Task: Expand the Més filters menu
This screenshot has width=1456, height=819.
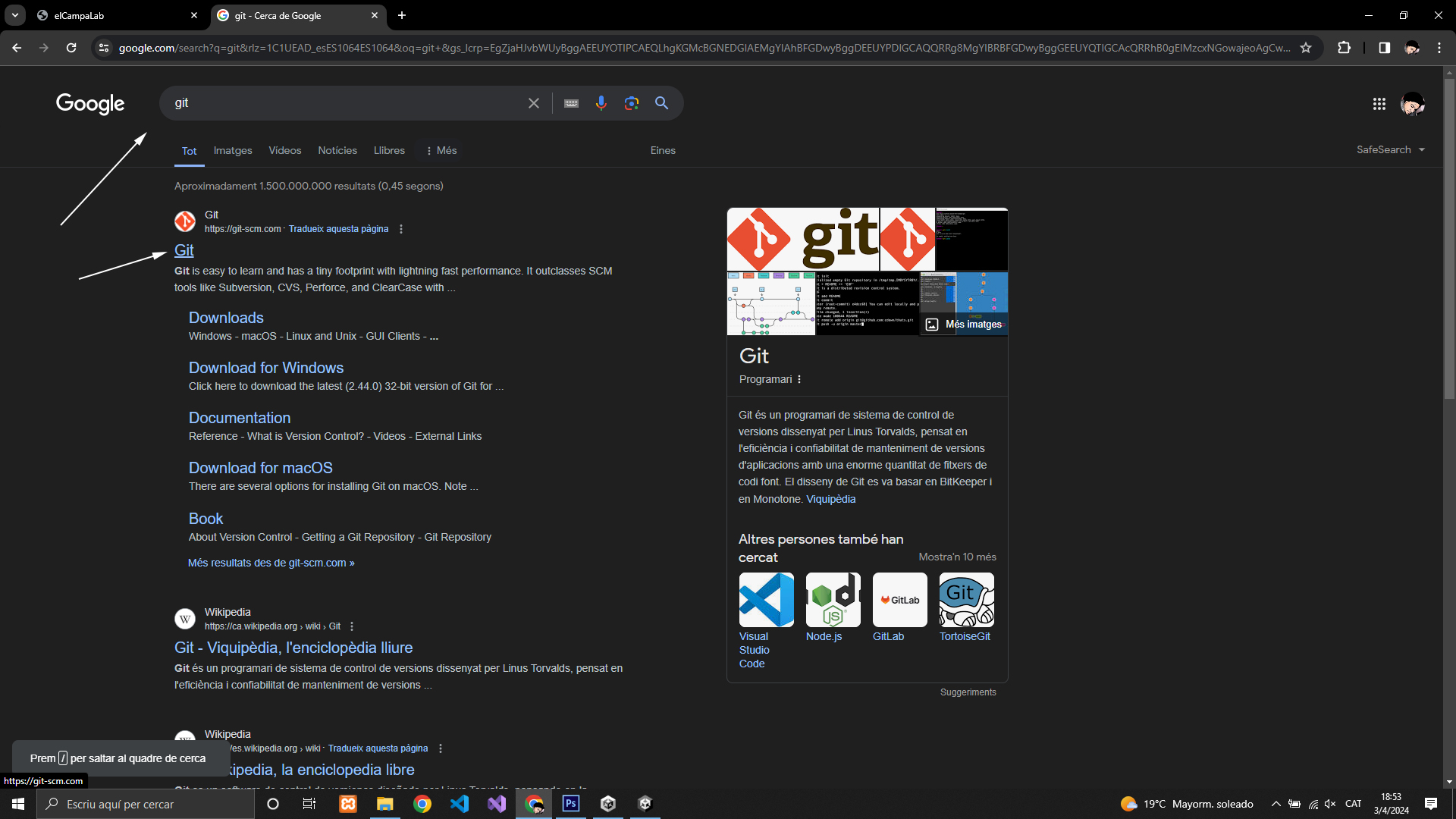Action: [441, 151]
